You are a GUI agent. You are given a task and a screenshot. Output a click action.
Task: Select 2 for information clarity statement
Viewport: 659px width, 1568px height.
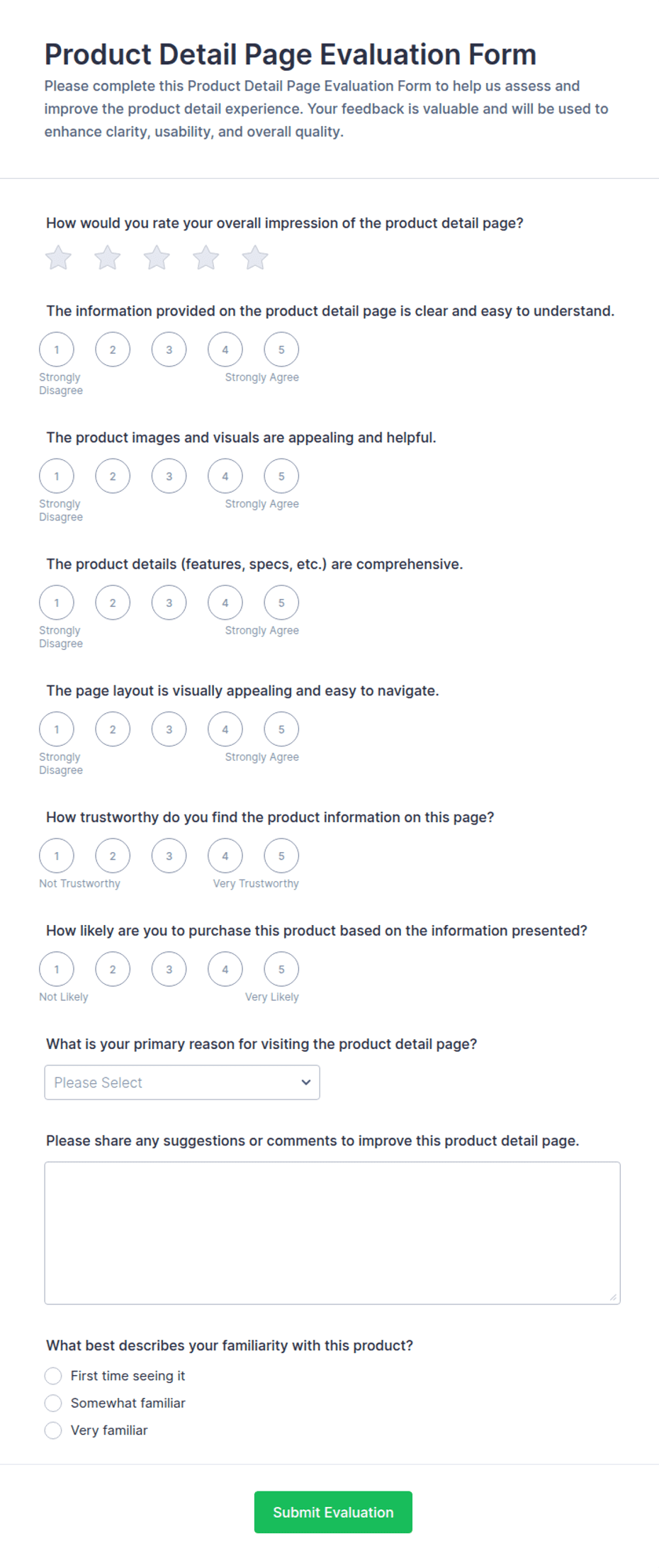113,349
